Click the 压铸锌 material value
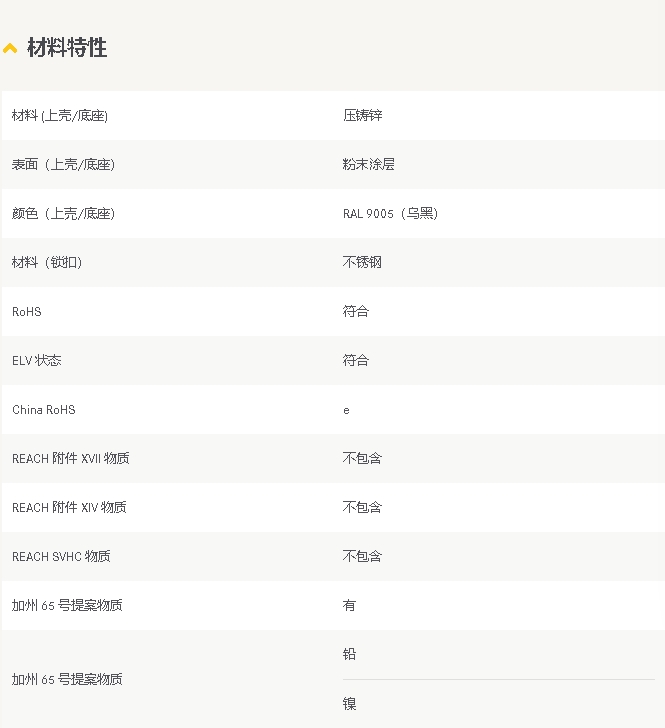 (x=362, y=116)
